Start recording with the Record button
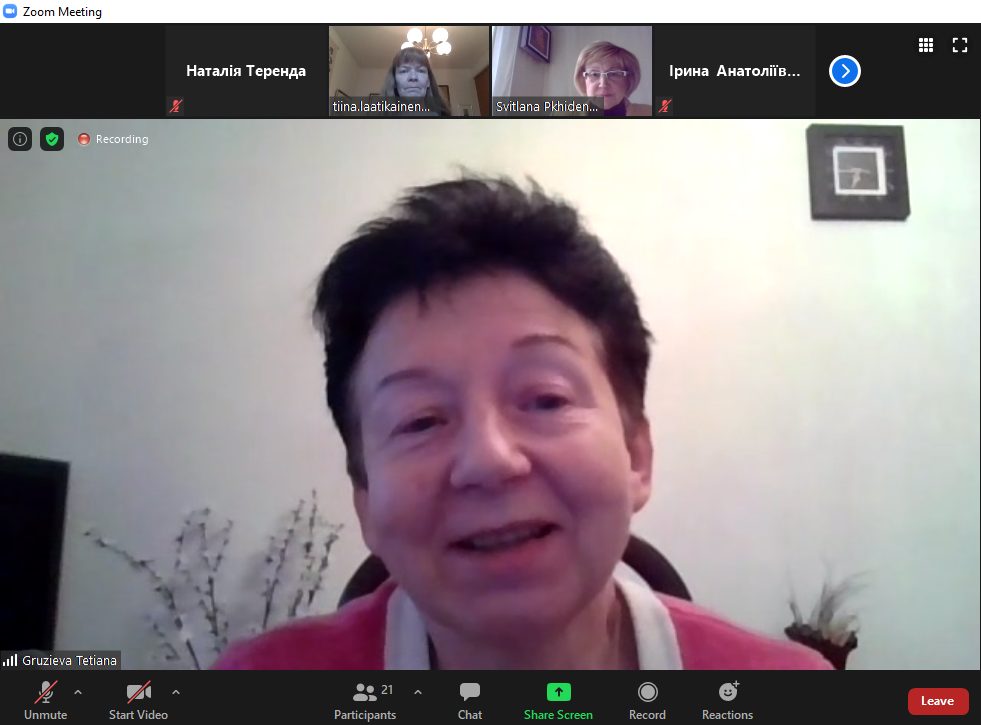 (647, 700)
